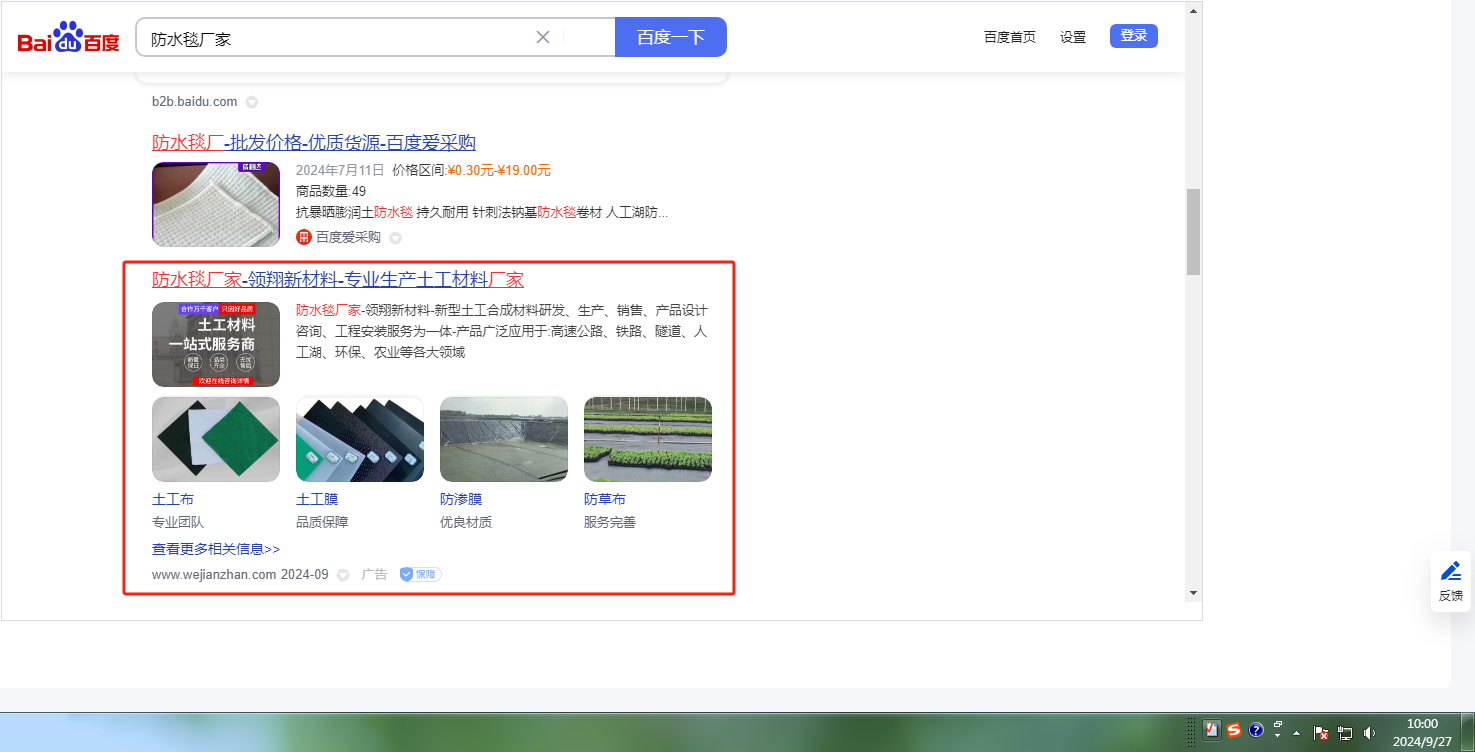
Task: Click the 服务完善 caption under 防草布
Action: pyautogui.click(x=610, y=522)
